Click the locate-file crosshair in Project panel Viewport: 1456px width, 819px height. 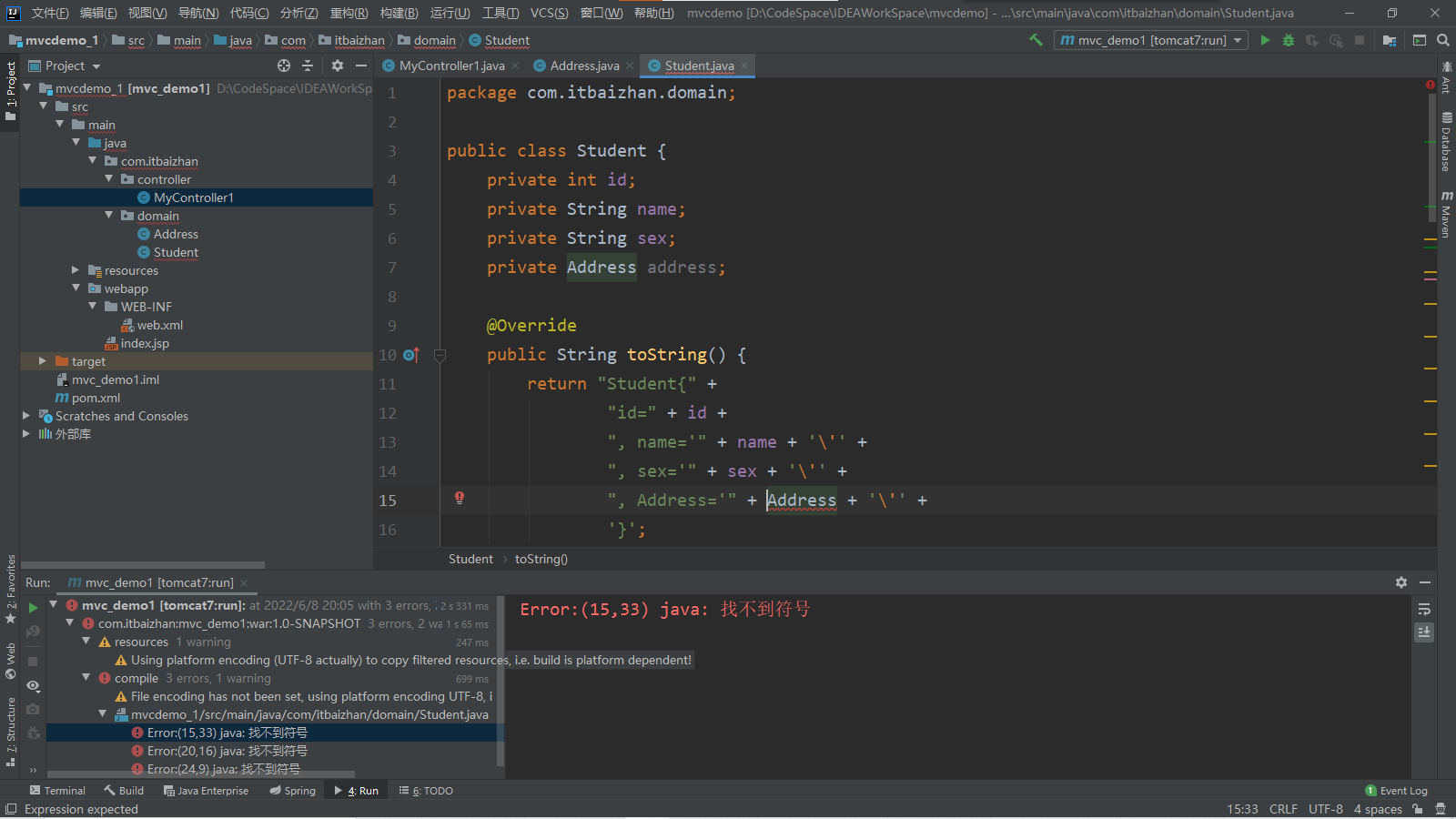coord(284,66)
